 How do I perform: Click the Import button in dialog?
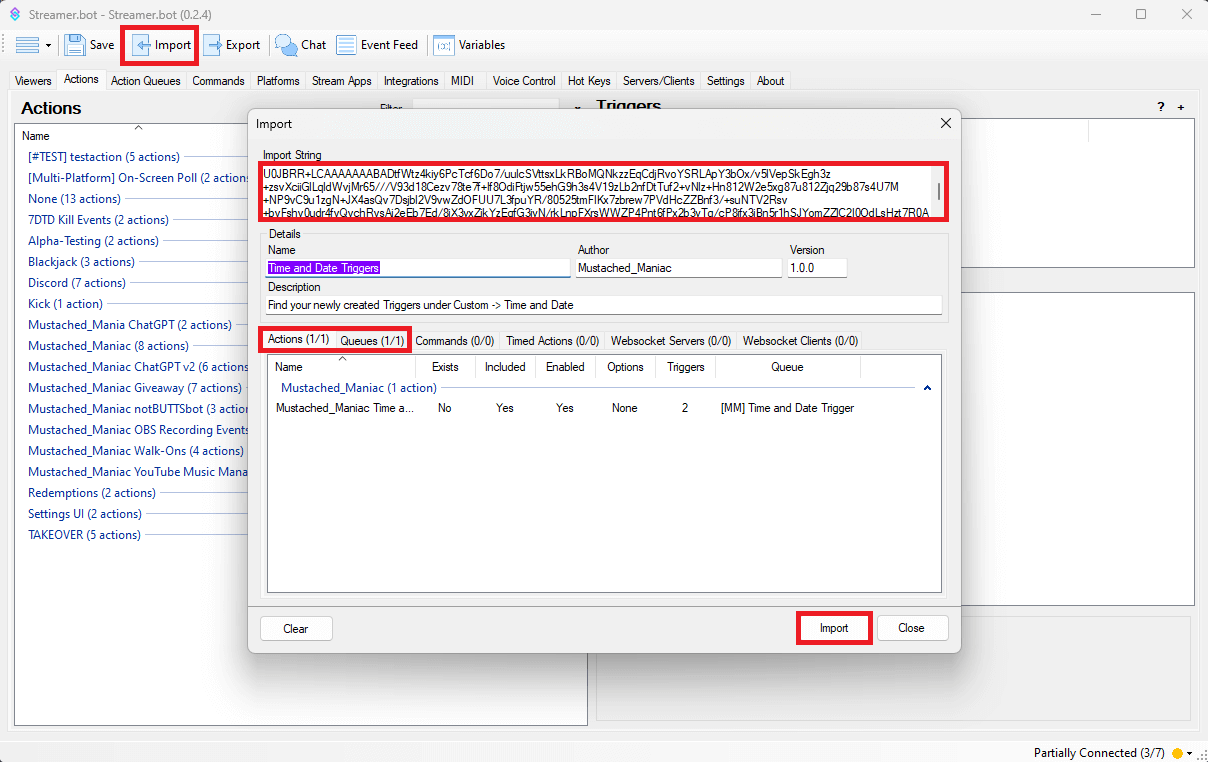pyautogui.click(x=834, y=628)
